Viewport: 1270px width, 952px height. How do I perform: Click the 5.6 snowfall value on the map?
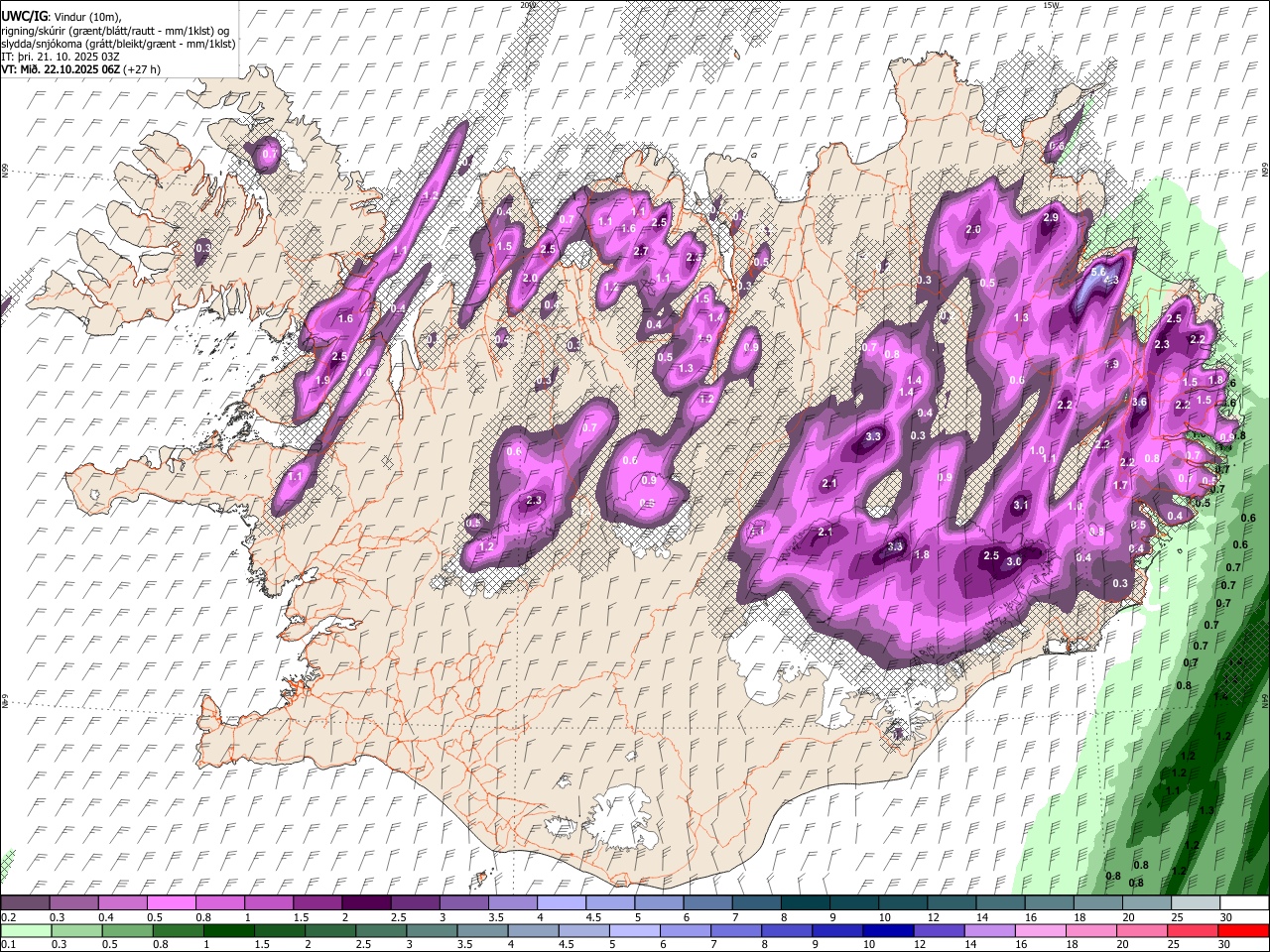(1098, 271)
